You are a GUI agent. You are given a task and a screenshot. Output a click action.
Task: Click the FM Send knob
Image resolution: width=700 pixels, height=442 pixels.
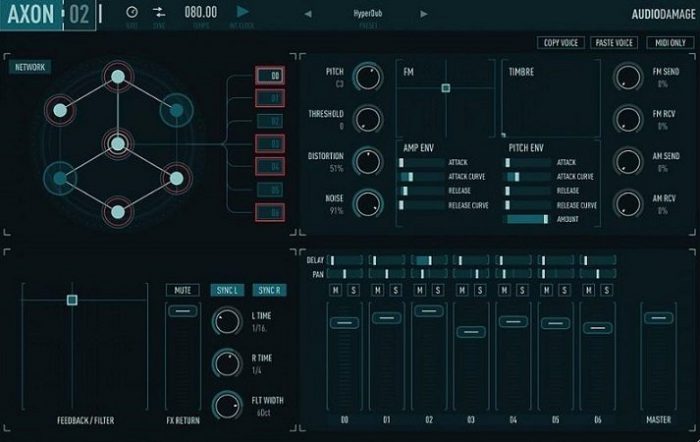pos(628,78)
